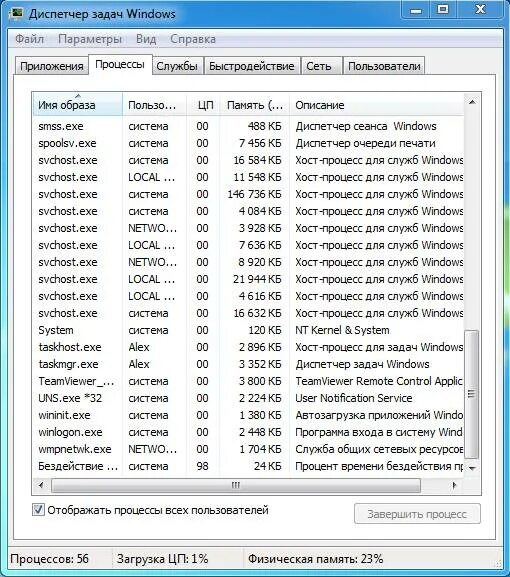This screenshot has height=577, width=510.
Task: Open the Справка menu
Action: pyautogui.click(x=193, y=39)
